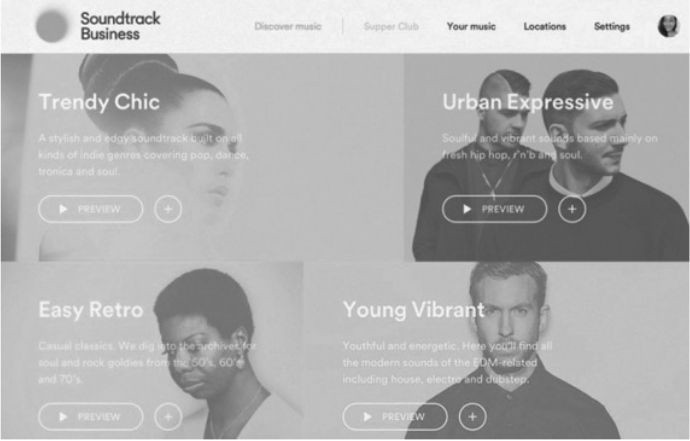The width and height of the screenshot is (690, 441).
Task: Select the Trendy Chic title
Action: pos(99,102)
